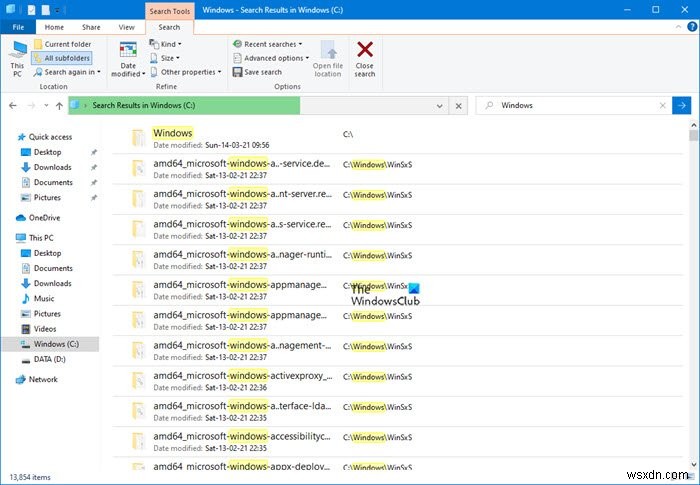Click the Close search red X icon

pos(365,50)
